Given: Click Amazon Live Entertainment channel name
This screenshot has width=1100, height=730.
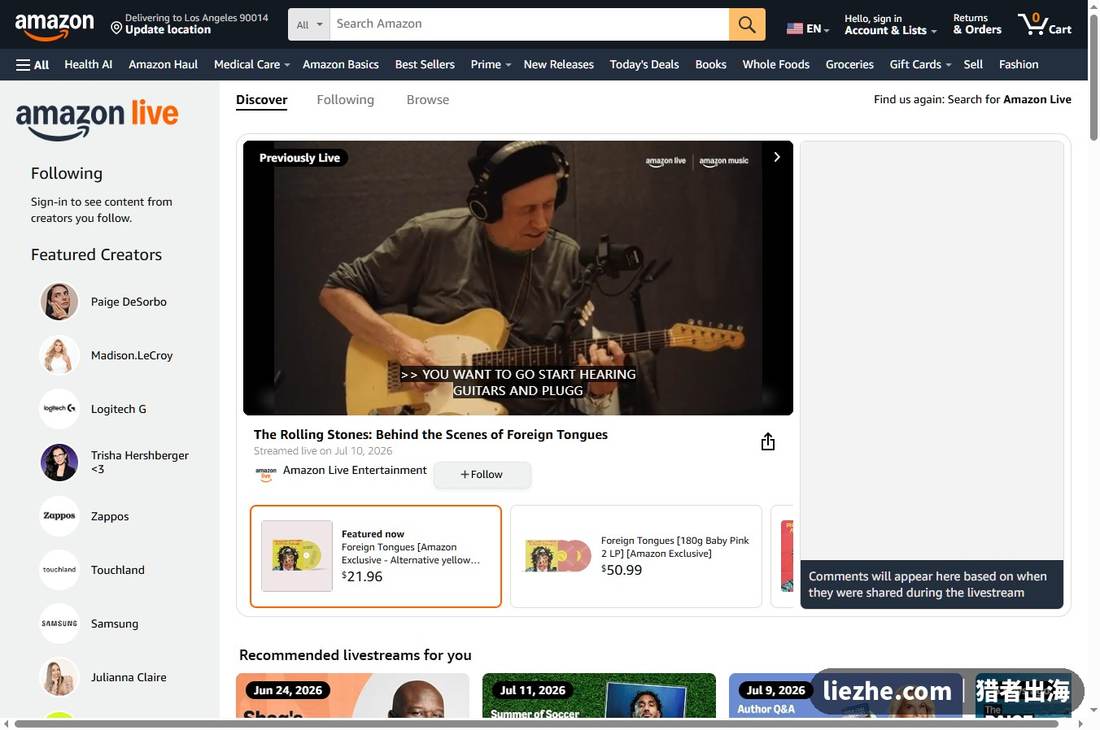Looking at the screenshot, I should coord(355,470).
